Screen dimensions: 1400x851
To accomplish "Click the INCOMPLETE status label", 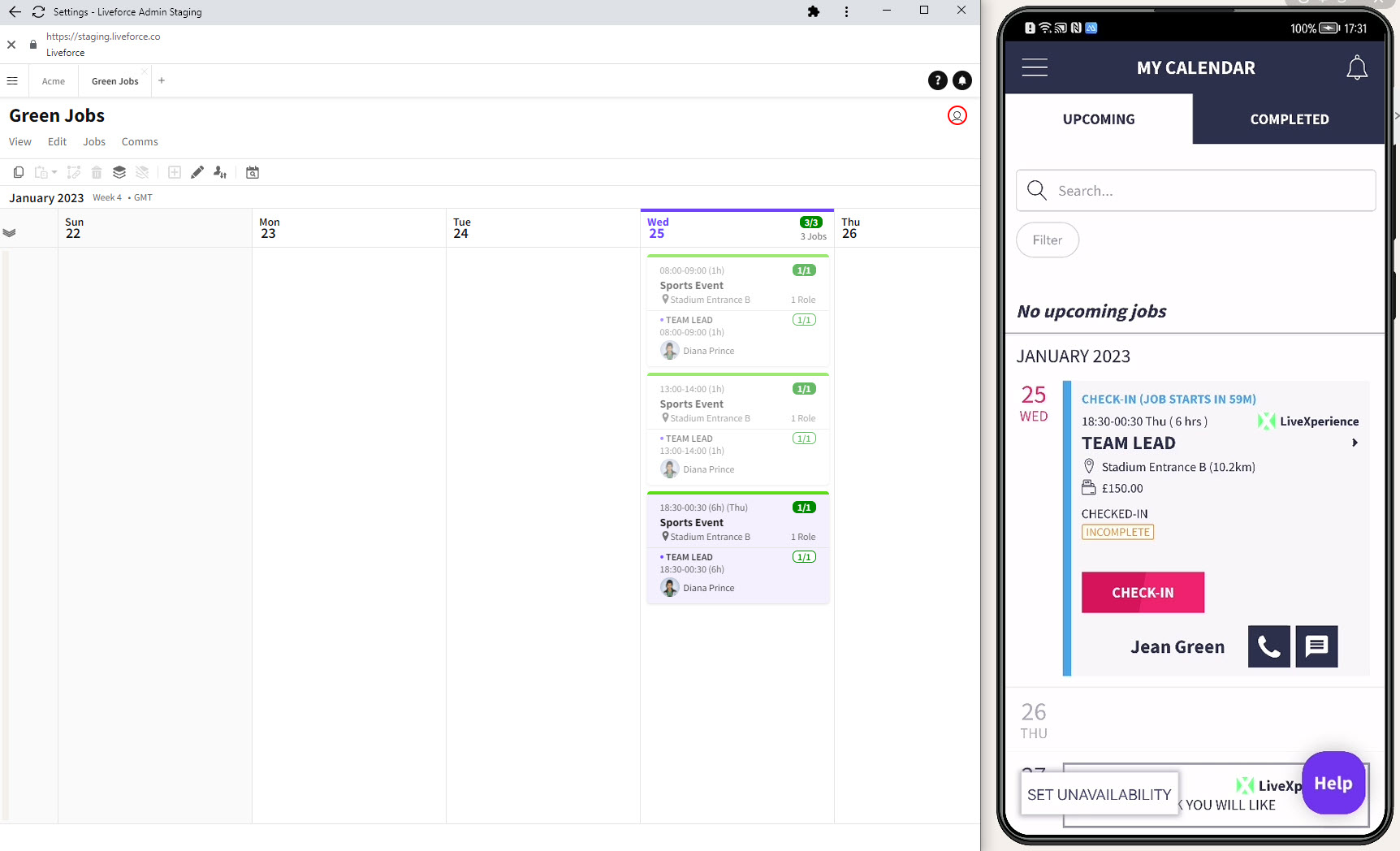I will click(1118, 532).
